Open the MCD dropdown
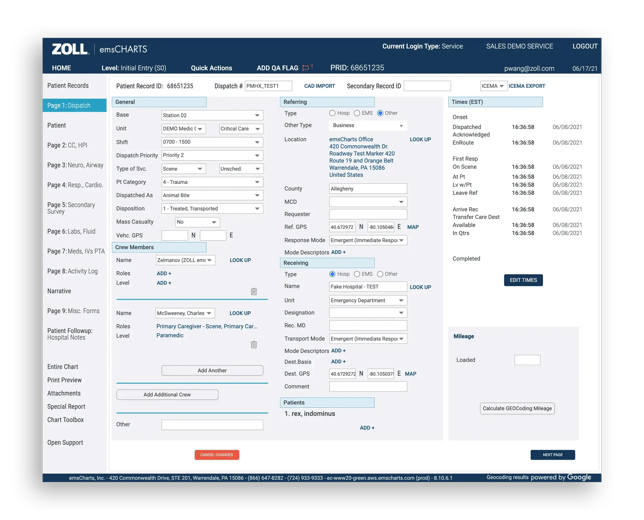This screenshot has height=520, width=644. pyautogui.click(x=368, y=202)
